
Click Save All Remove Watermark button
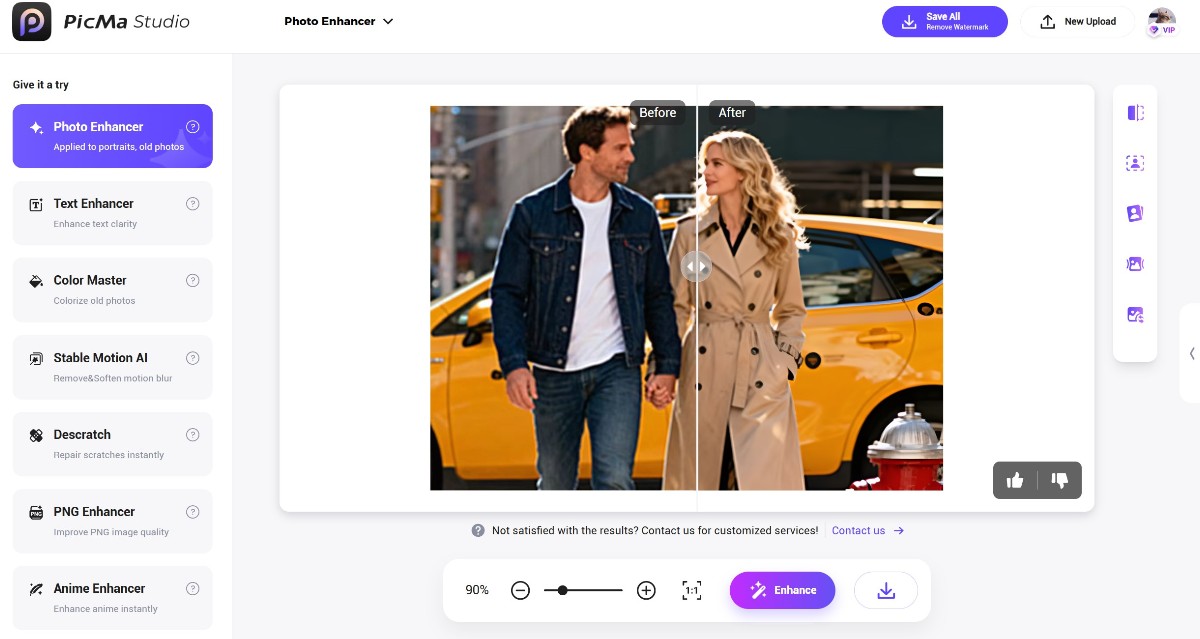[x=945, y=21]
